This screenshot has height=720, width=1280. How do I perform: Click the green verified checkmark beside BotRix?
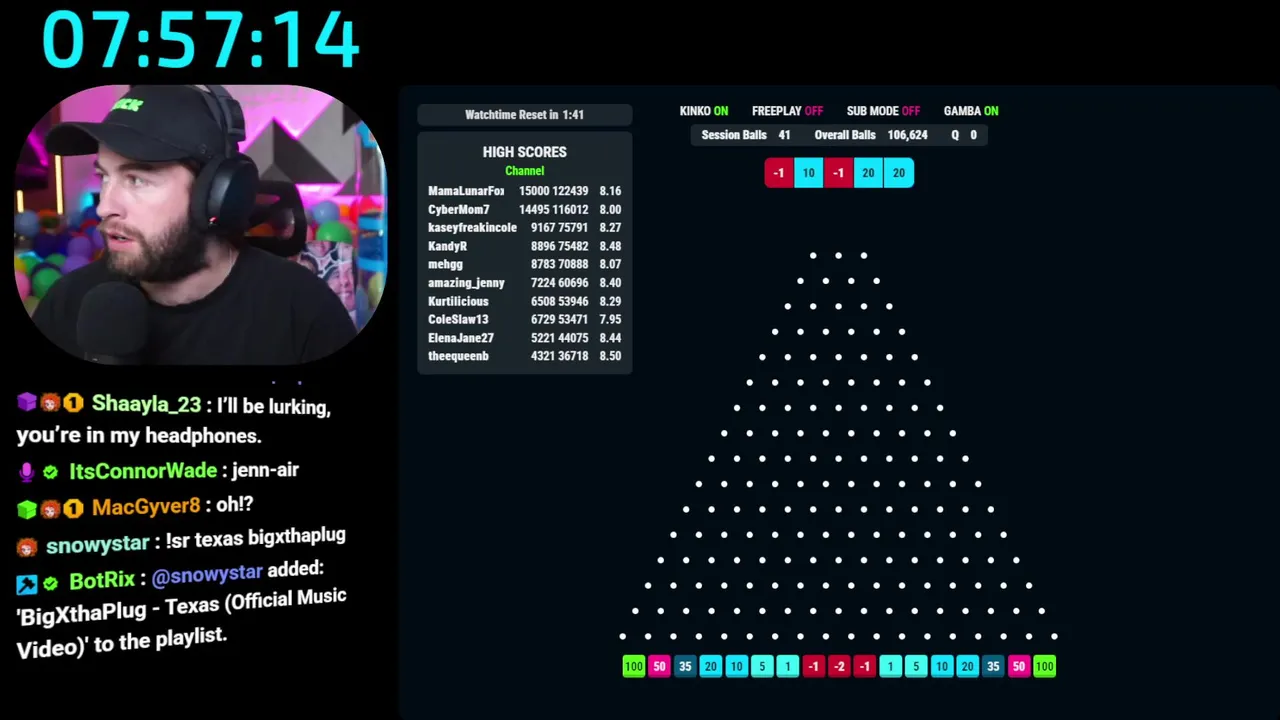pyautogui.click(x=50, y=583)
